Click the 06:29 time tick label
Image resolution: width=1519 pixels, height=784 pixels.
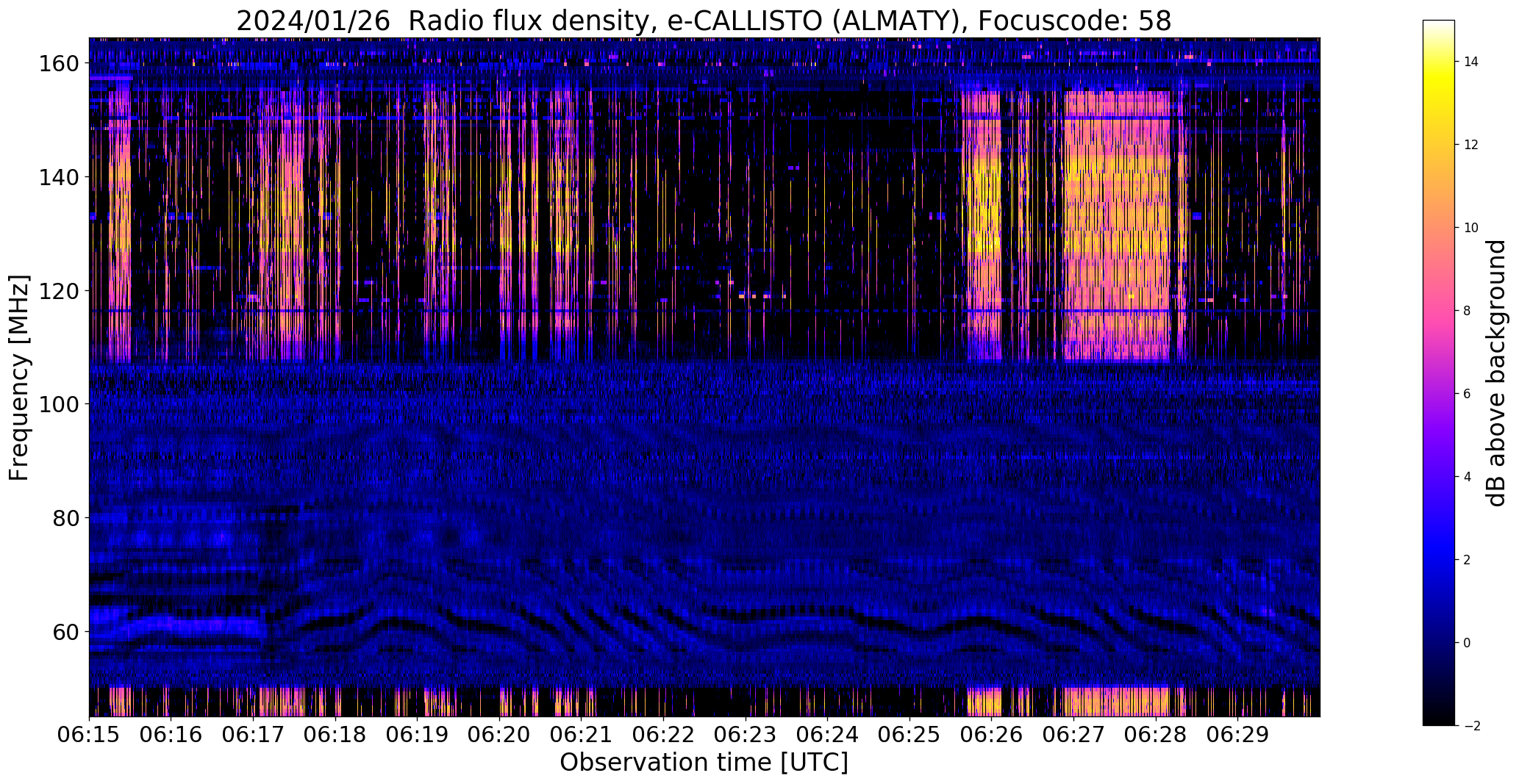click(x=1237, y=734)
